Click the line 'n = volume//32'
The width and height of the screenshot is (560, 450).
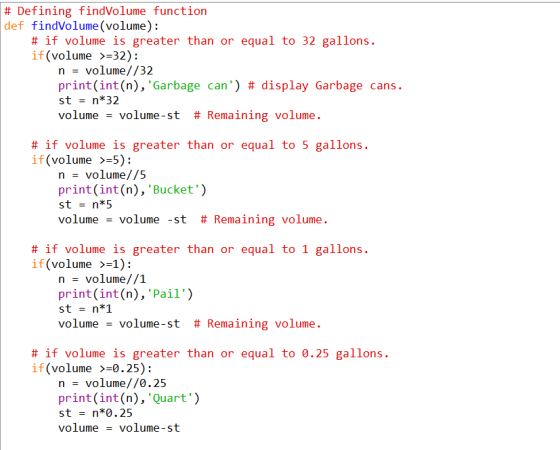tap(106, 71)
